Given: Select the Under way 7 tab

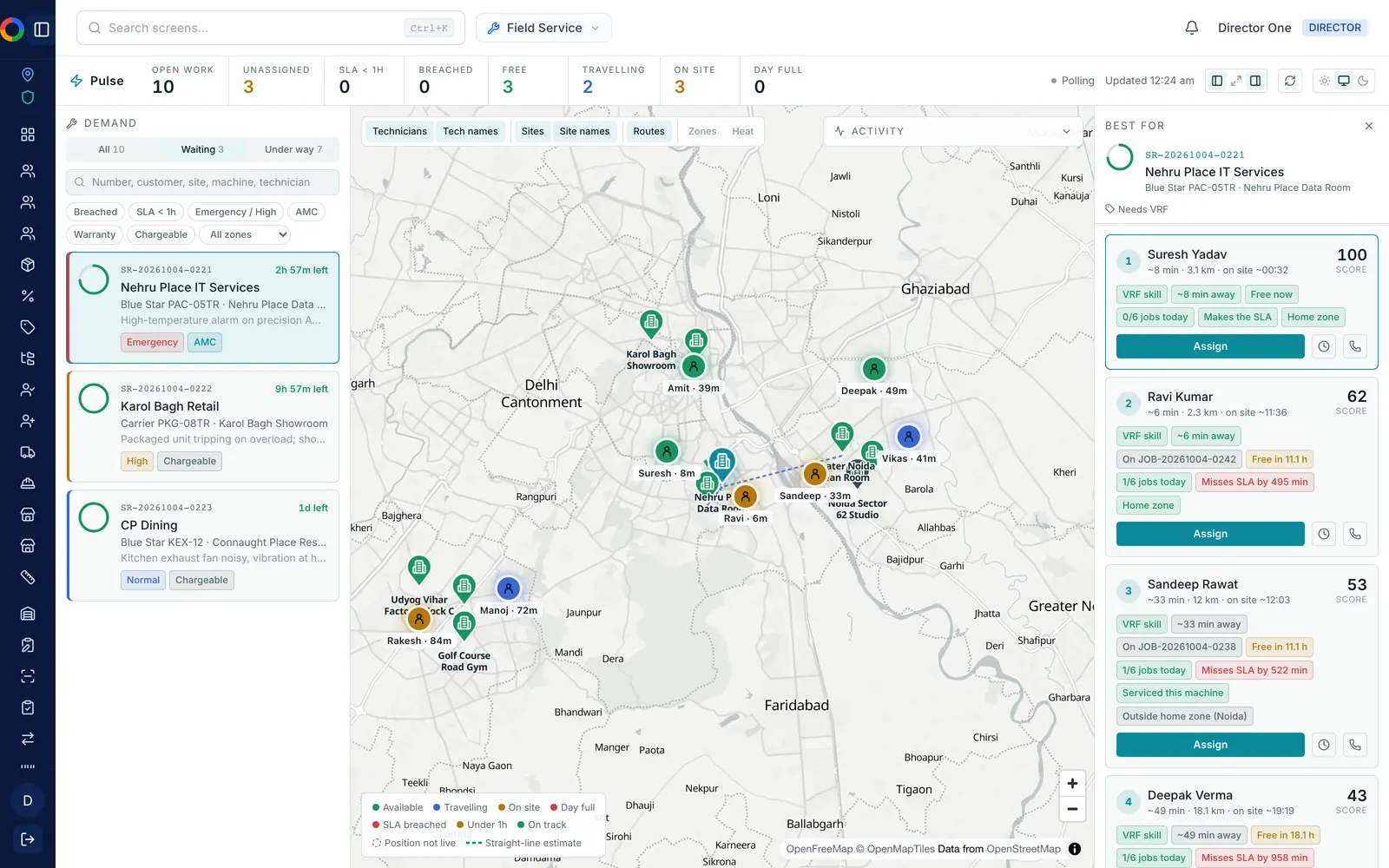Looking at the screenshot, I should [293, 149].
